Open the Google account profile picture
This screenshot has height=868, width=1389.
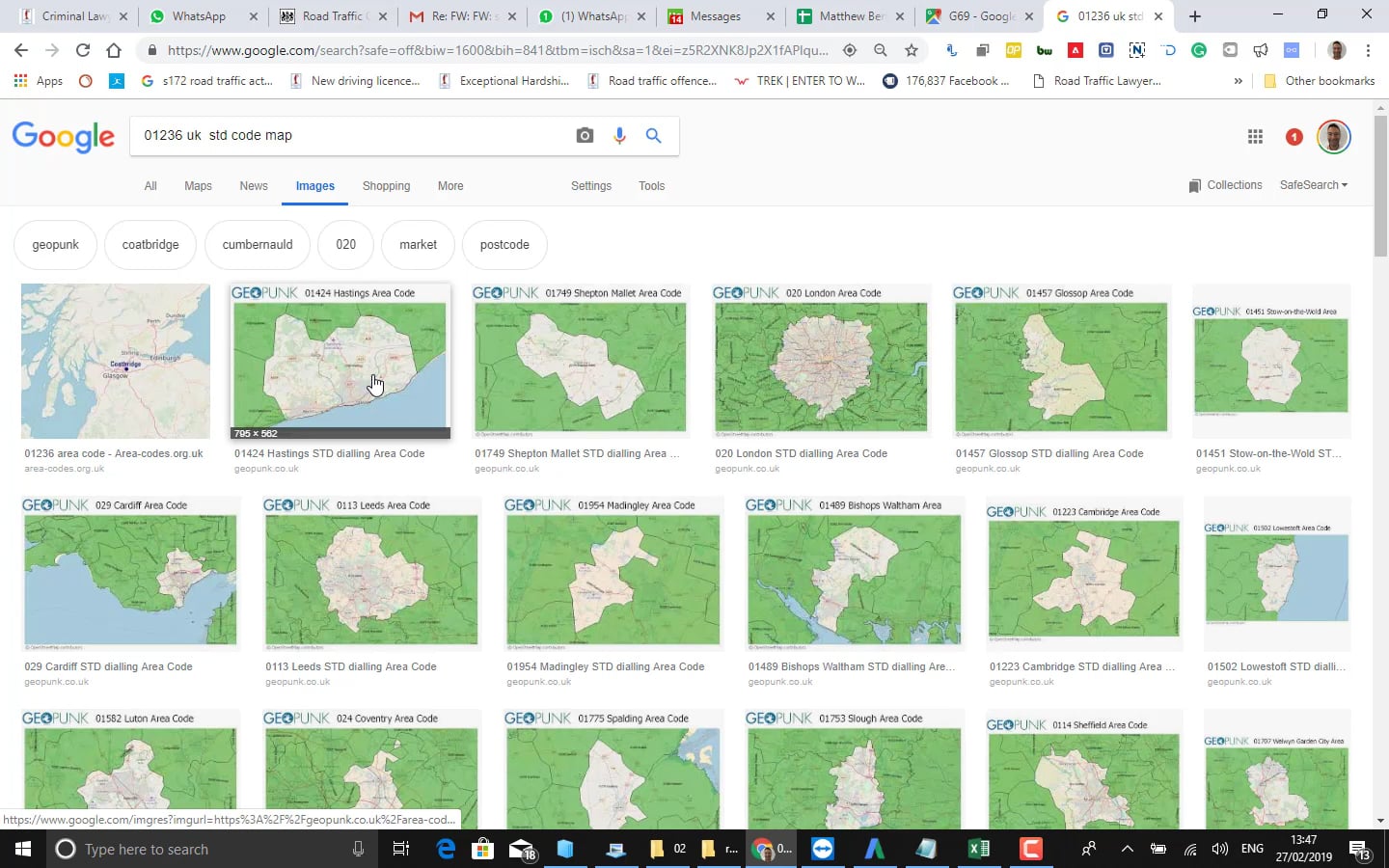tap(1334, 137)
